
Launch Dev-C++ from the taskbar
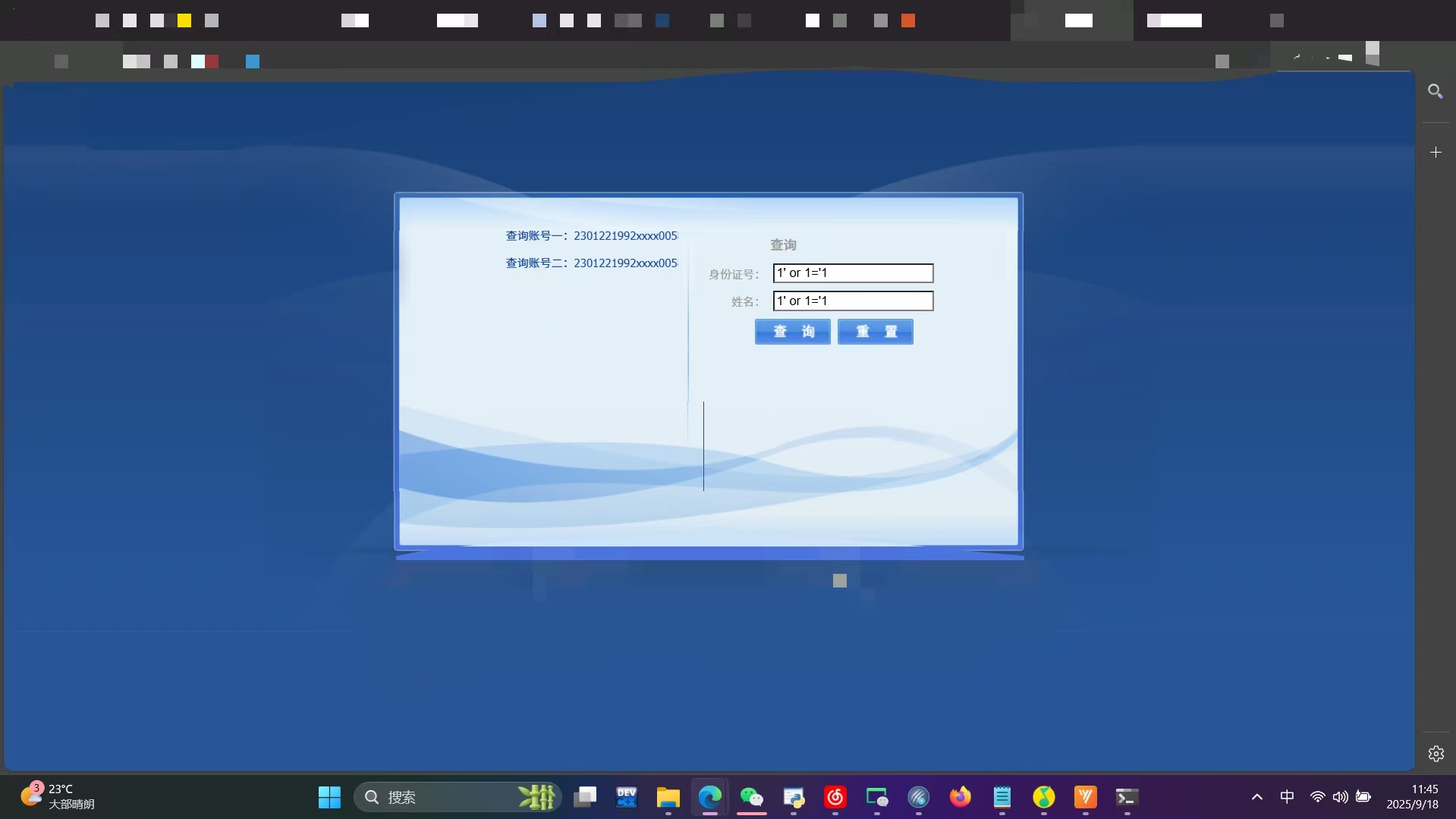626,797
